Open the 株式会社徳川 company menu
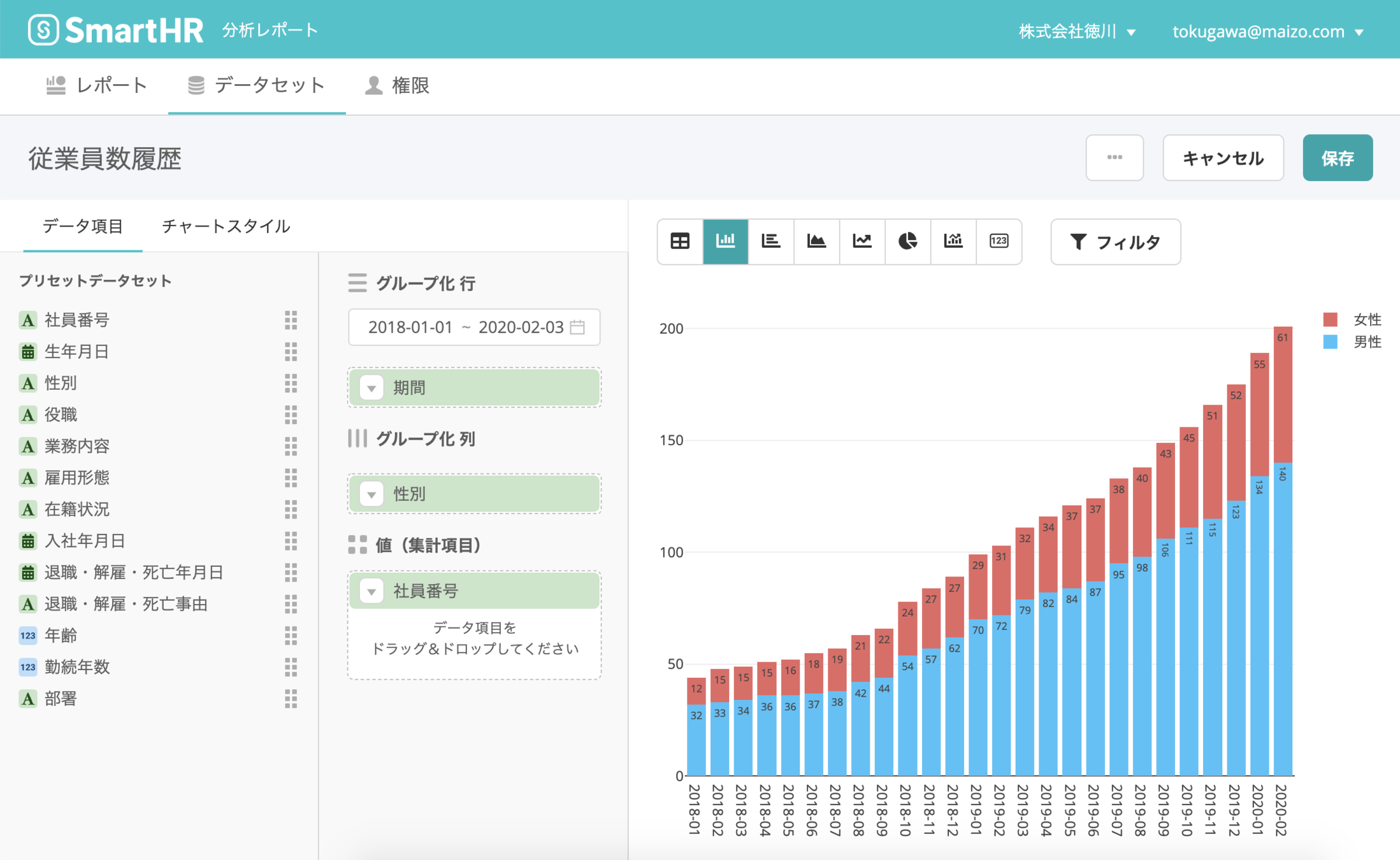The image size is (1400, 860). 1077,31
